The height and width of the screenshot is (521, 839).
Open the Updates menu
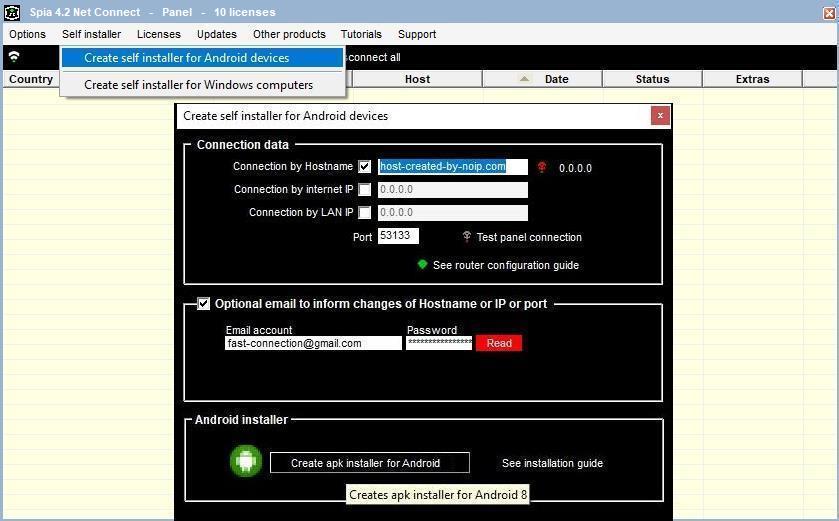pyautogui.click(x=217, y=34)
